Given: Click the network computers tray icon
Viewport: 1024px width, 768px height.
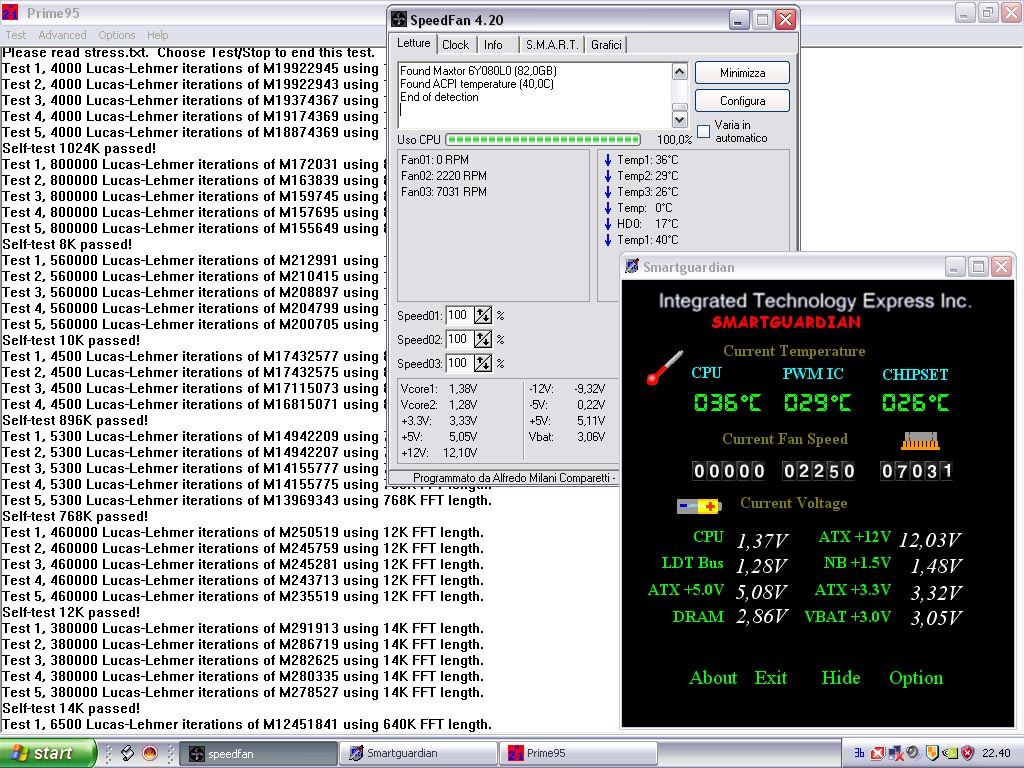Looking at the screenshot, I should click(895, 754).
